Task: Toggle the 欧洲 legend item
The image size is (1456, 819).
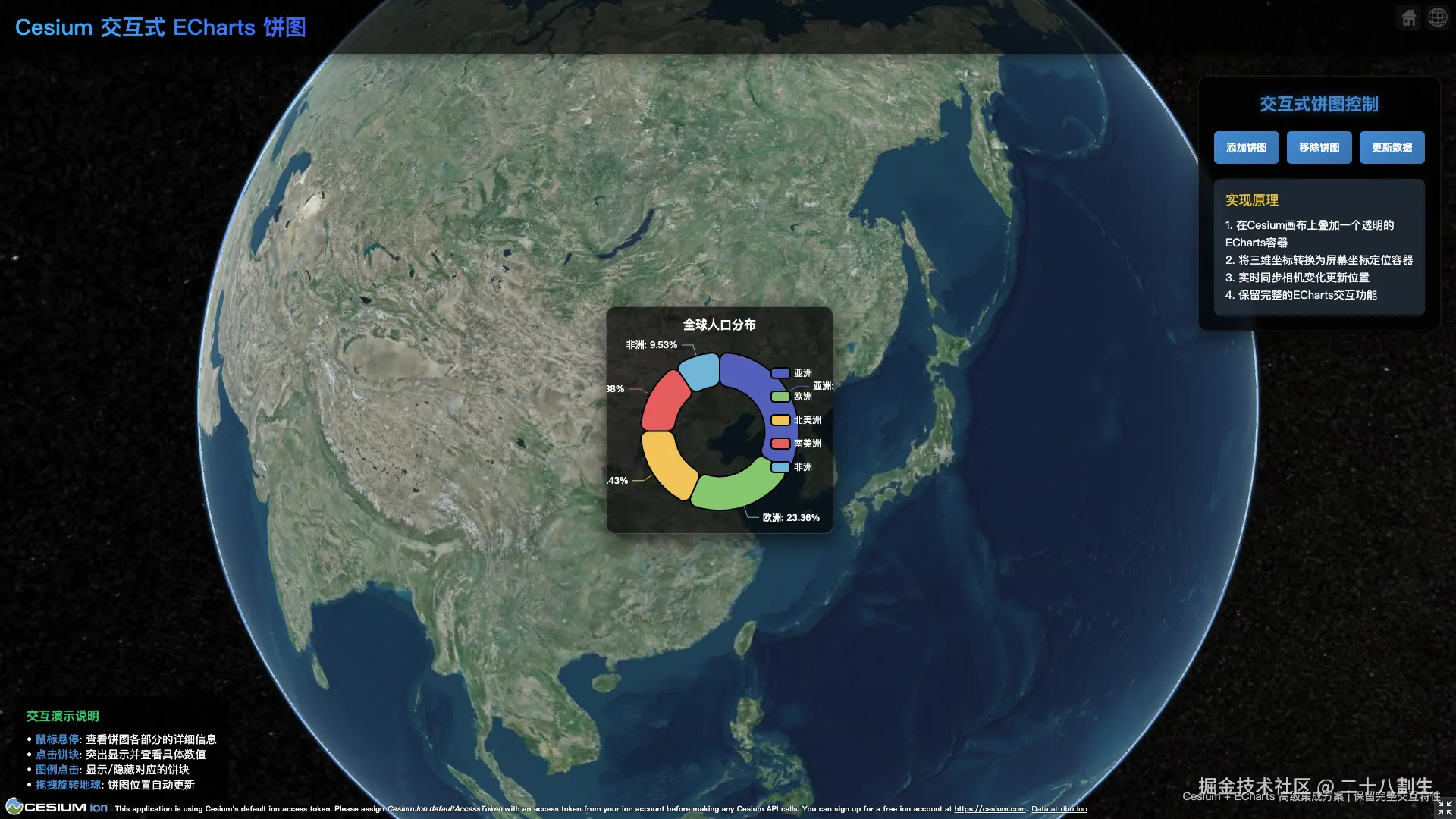Action: [x=792, y=397]
